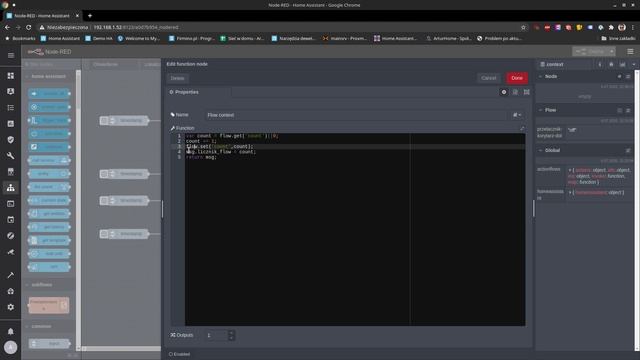
Task: Collapse the home assistant palette category
Action: [48, 76]
